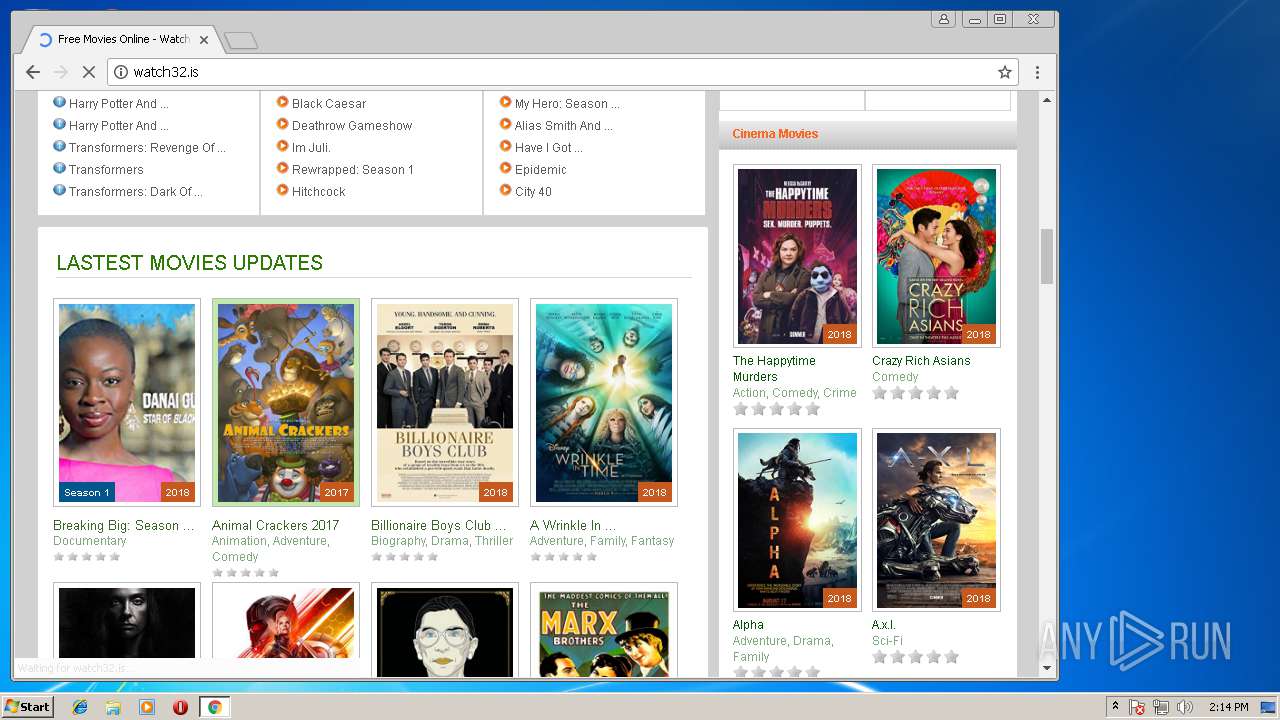
Task: Open the file explorer taskbar icon
Action: pos(113,707)
